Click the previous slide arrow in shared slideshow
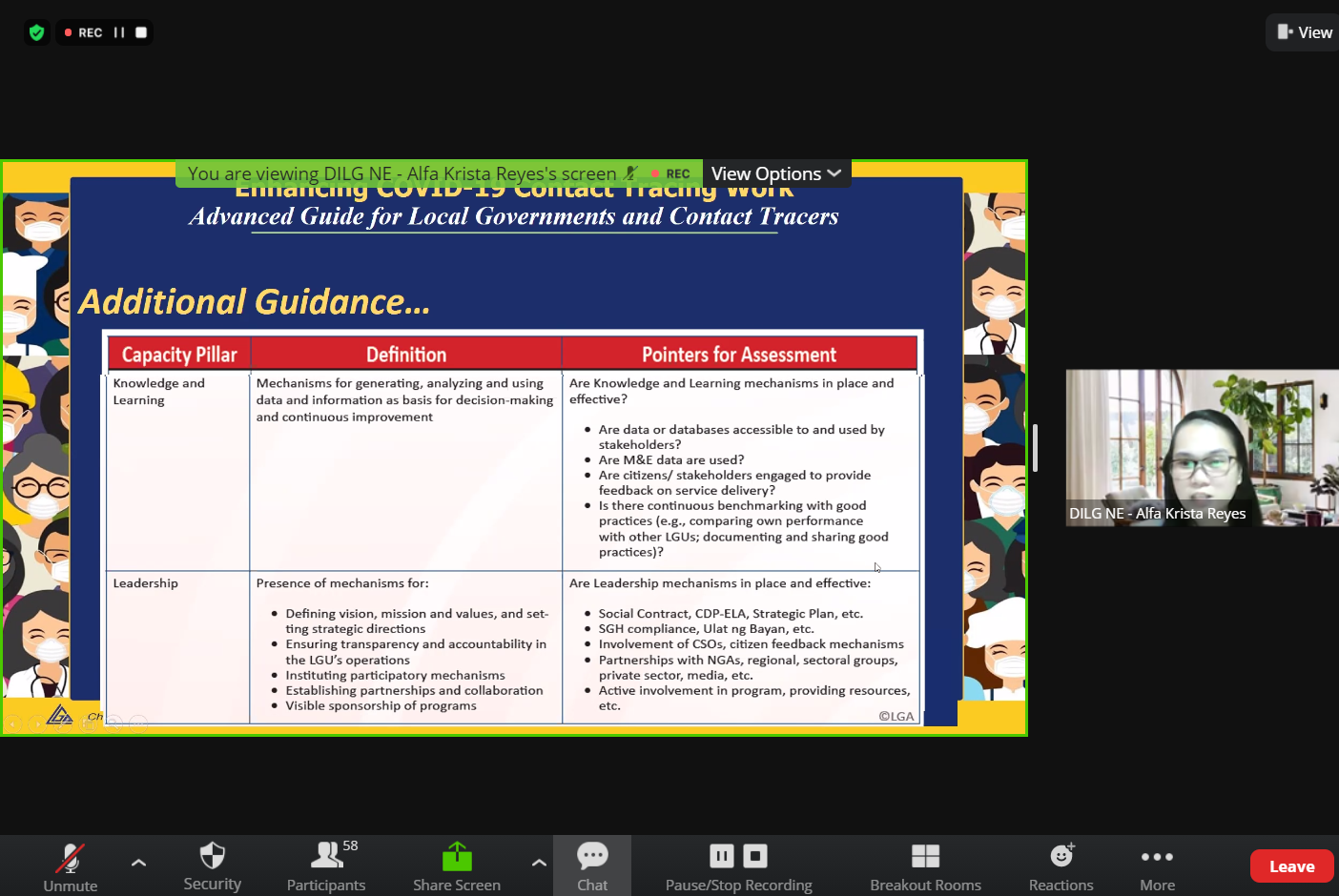This screenshot has width=1339, height=896. 12,724
